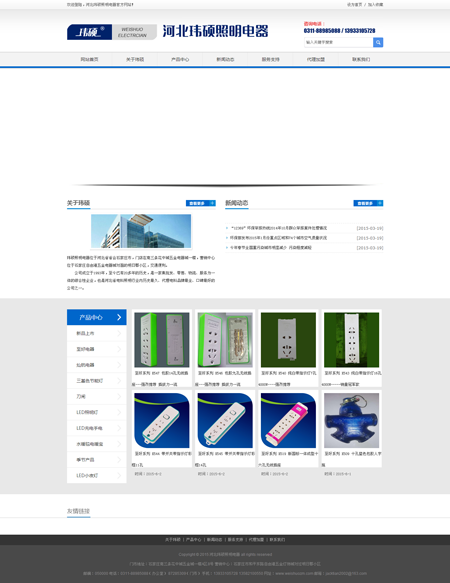Screen dimensions: 450x583
Task: Click the 伟硕 Weishuo Electrician logo
Action: tap(112, 32)
